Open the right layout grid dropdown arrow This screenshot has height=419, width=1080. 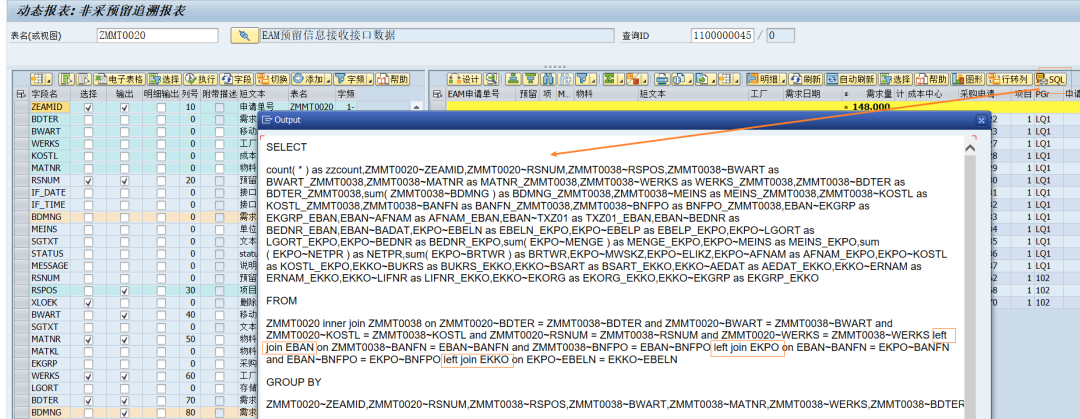(x=736, y=79)
